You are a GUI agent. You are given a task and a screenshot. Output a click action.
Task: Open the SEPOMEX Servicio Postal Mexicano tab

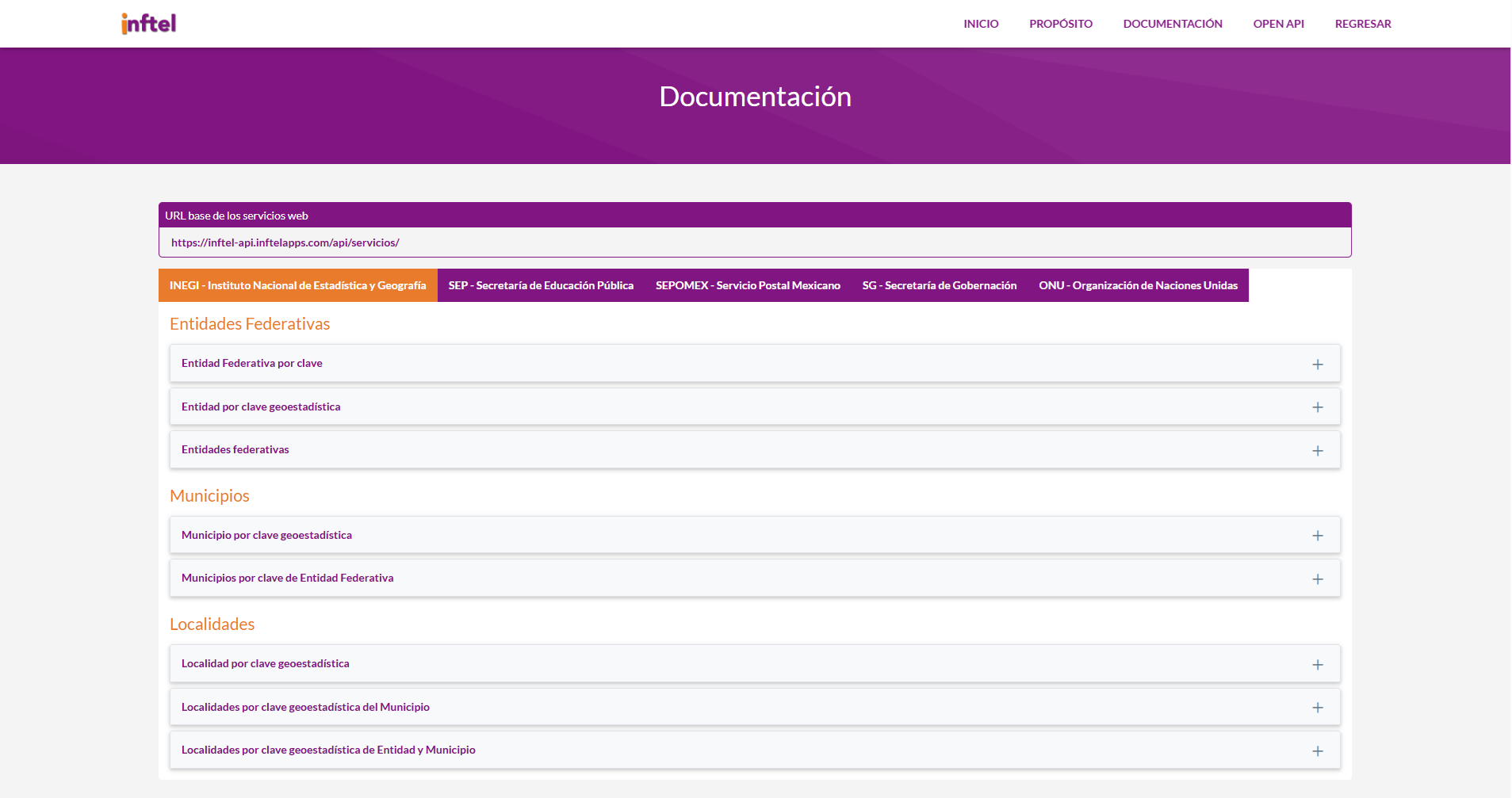coord(747,285)
